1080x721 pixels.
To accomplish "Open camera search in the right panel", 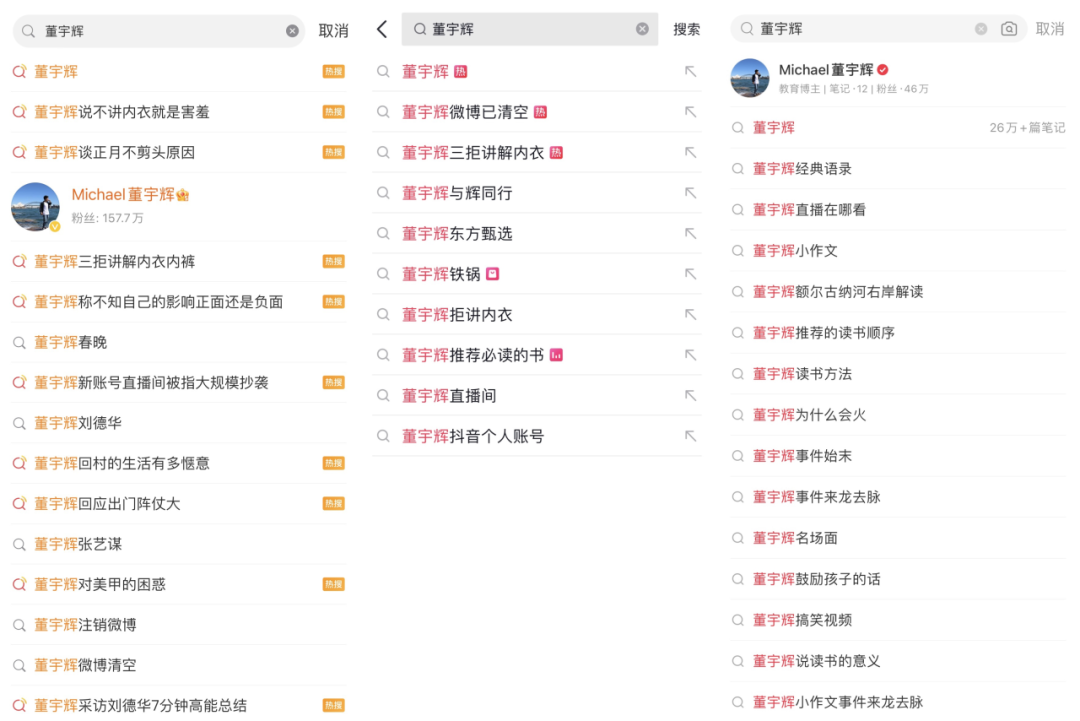I will [x=1009, y=29].
